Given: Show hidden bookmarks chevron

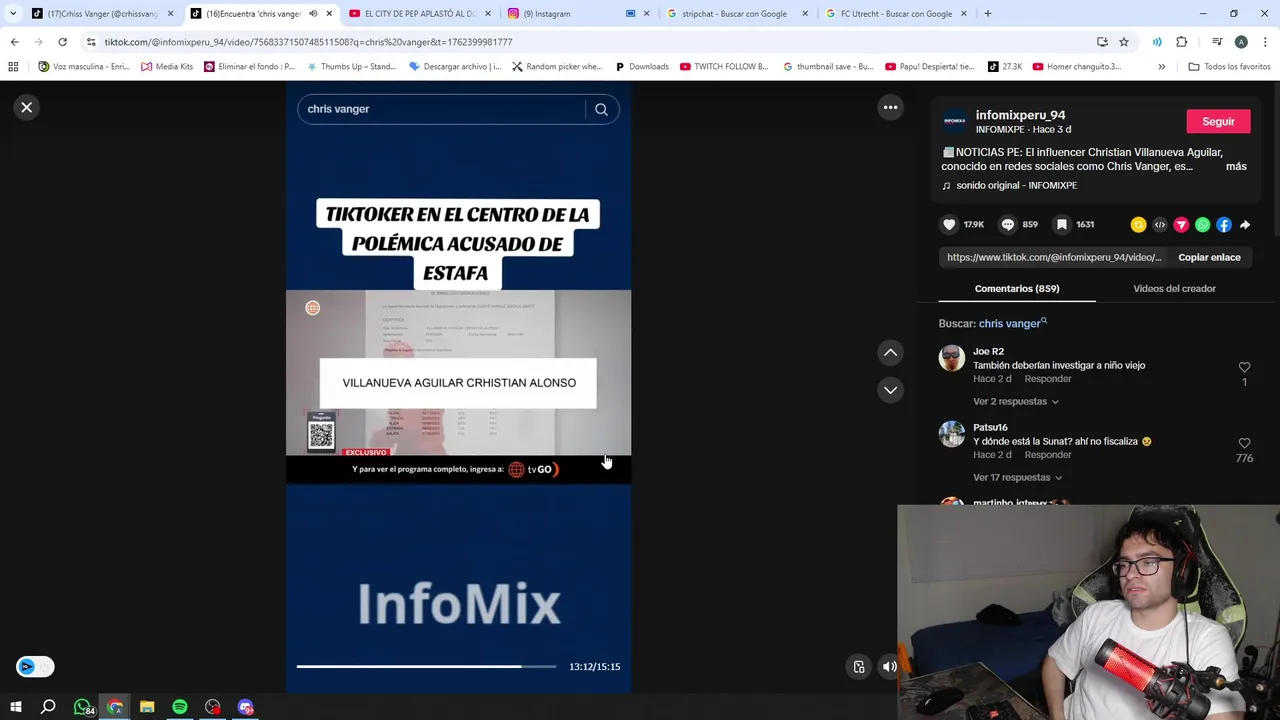Looking at the screenshot, I should (x=1161, y=67).
